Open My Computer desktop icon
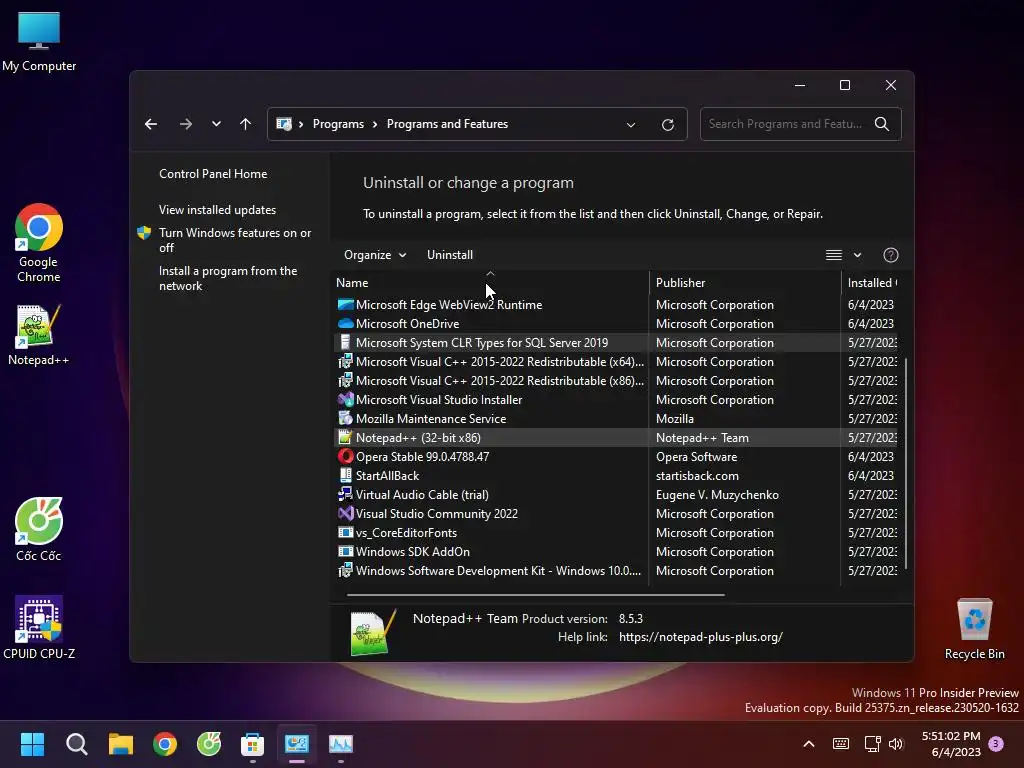1024x768 pixels. 39,41
